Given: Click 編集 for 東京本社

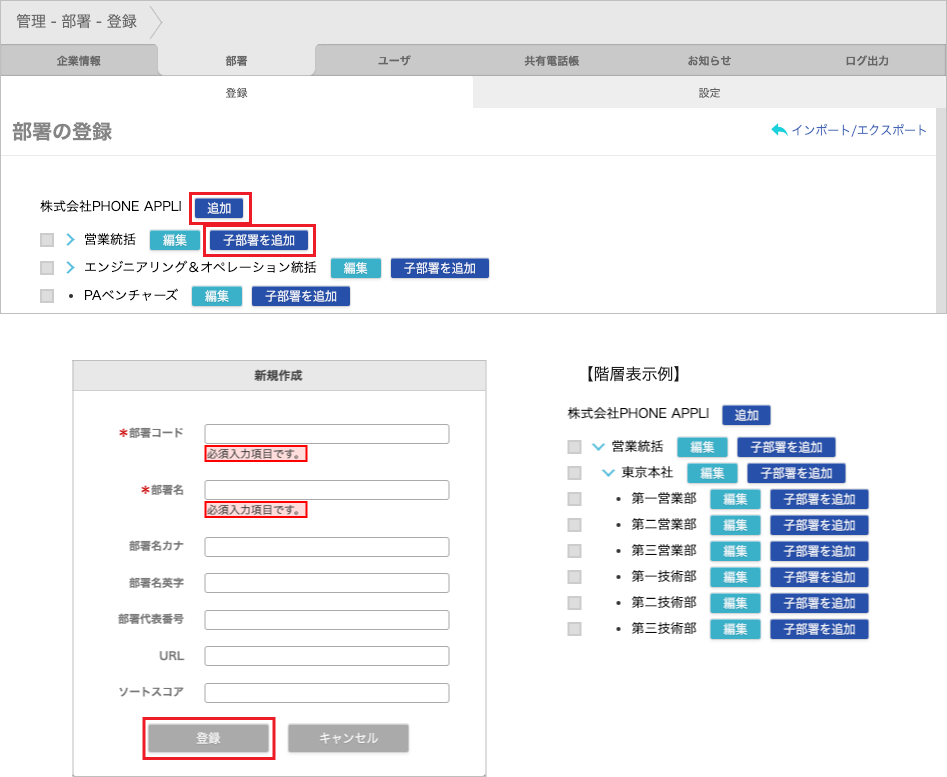Looking at the screenshot, I should [712, 473].
